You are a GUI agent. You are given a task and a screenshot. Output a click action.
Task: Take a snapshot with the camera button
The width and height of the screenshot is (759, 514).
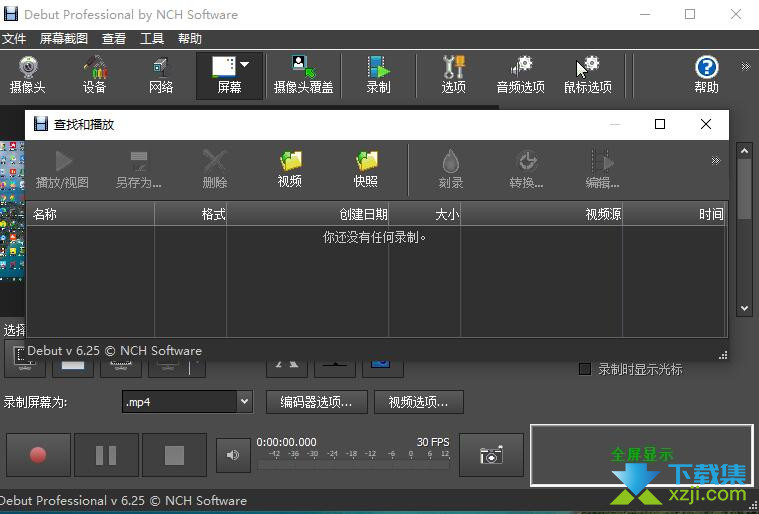point(491,455)
